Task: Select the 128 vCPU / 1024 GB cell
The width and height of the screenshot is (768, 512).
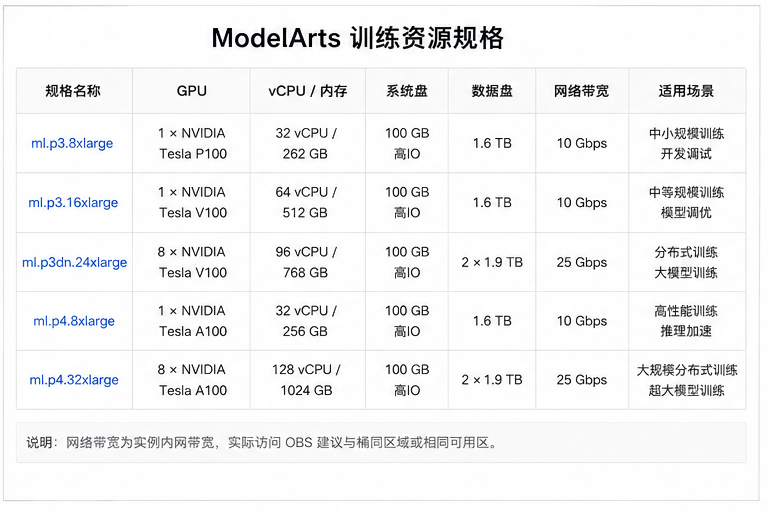Action: point(308,380)
